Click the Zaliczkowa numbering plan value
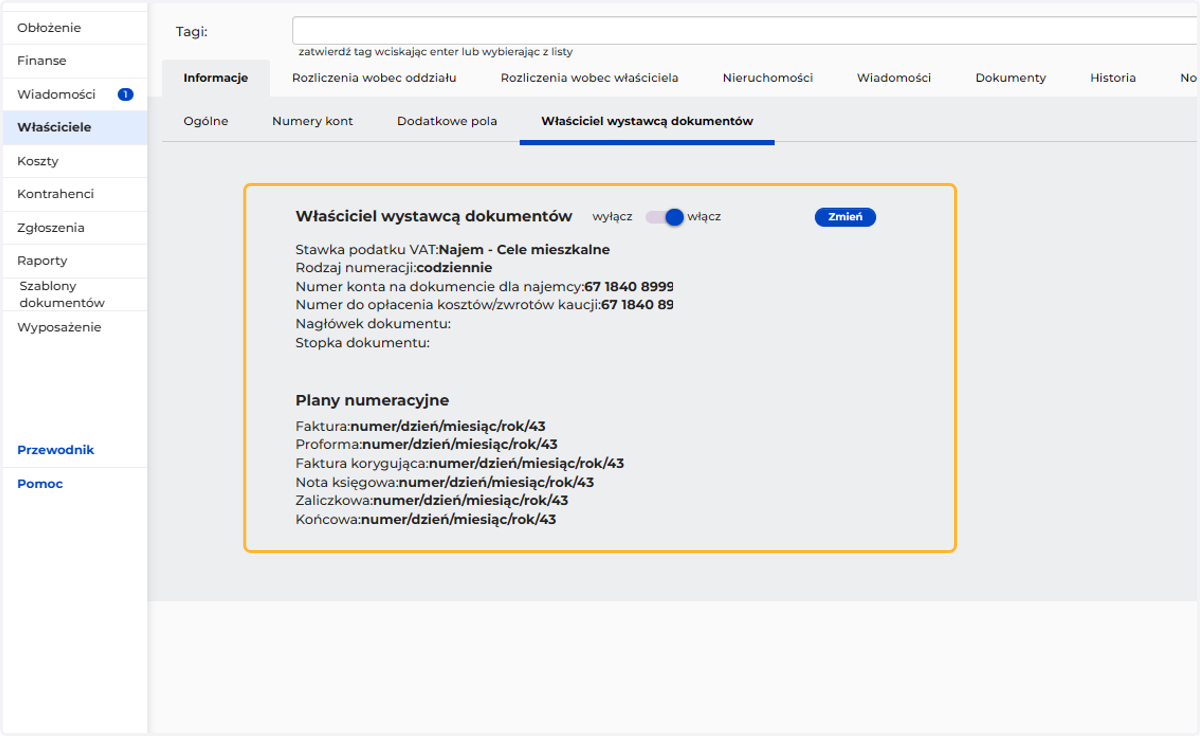Screen dimensions: 1200x736 click(x=471, y=500)
